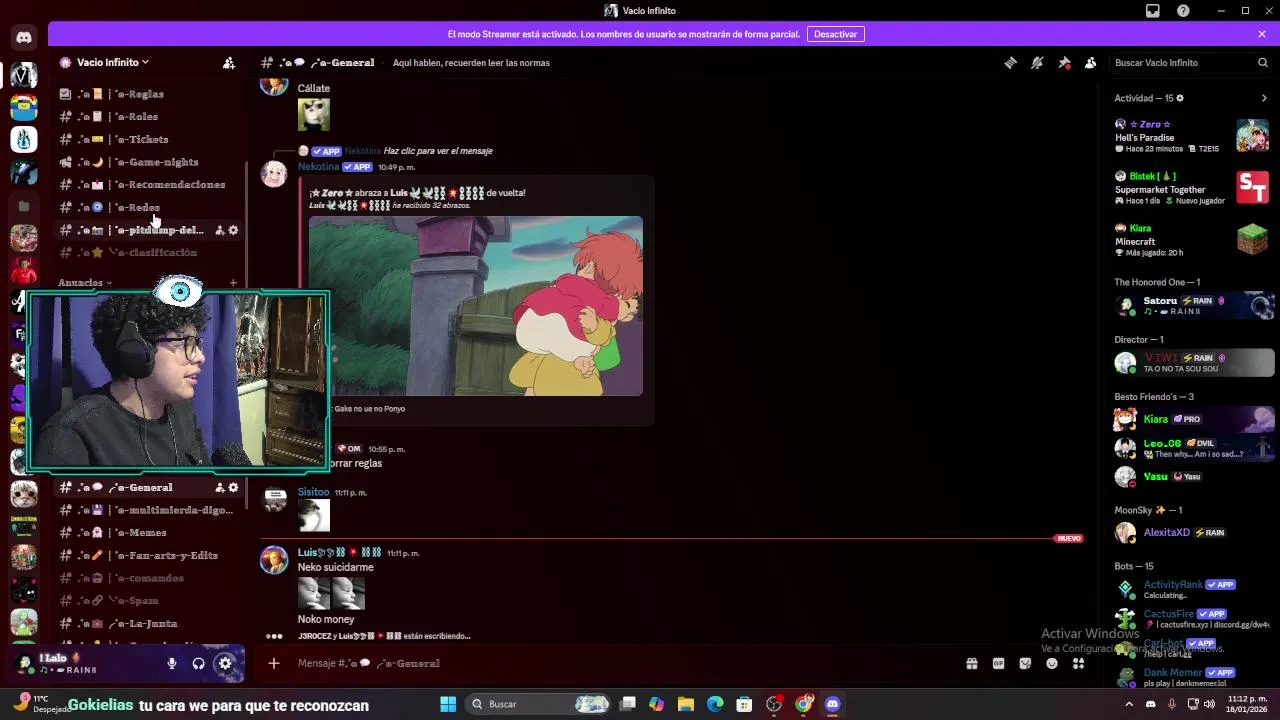The image size is (1280, 720).
Task: Click the plus attachment button in message bar
Action: (274, 663)
